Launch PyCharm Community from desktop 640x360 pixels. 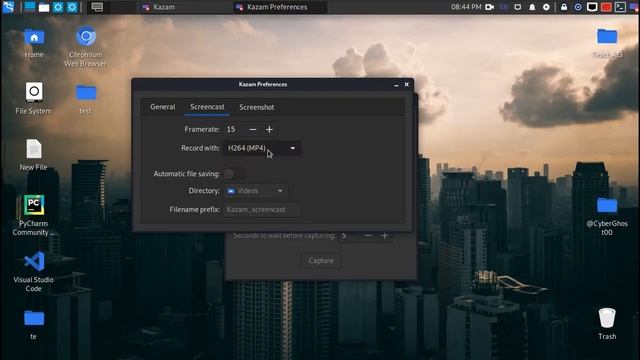coord(33,215)
